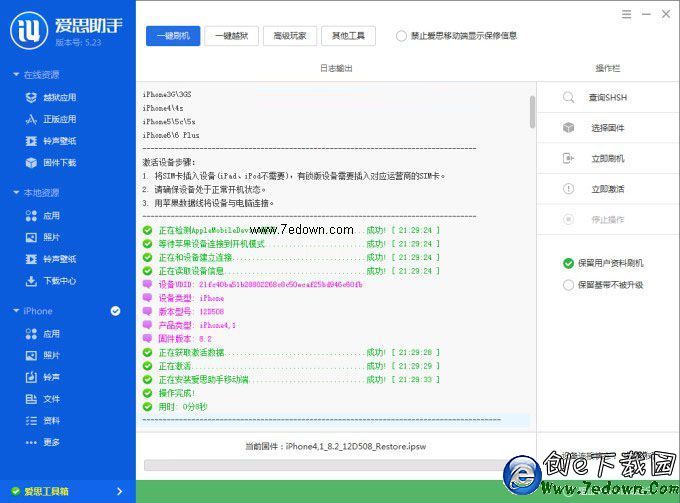Collapse the 本地资源 section
Screen dimensions: 680x503
pos(16,193)
